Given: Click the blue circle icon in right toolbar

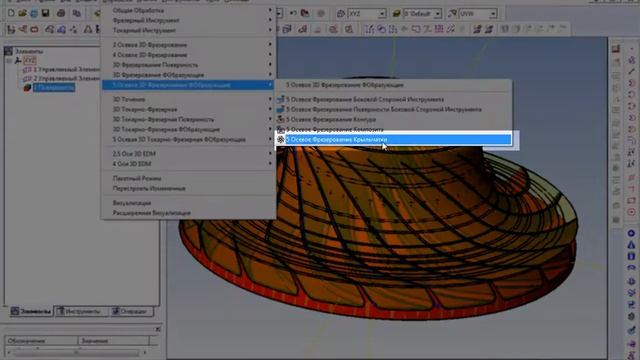Looking at the screenshot, I should (x=631, y=233).
